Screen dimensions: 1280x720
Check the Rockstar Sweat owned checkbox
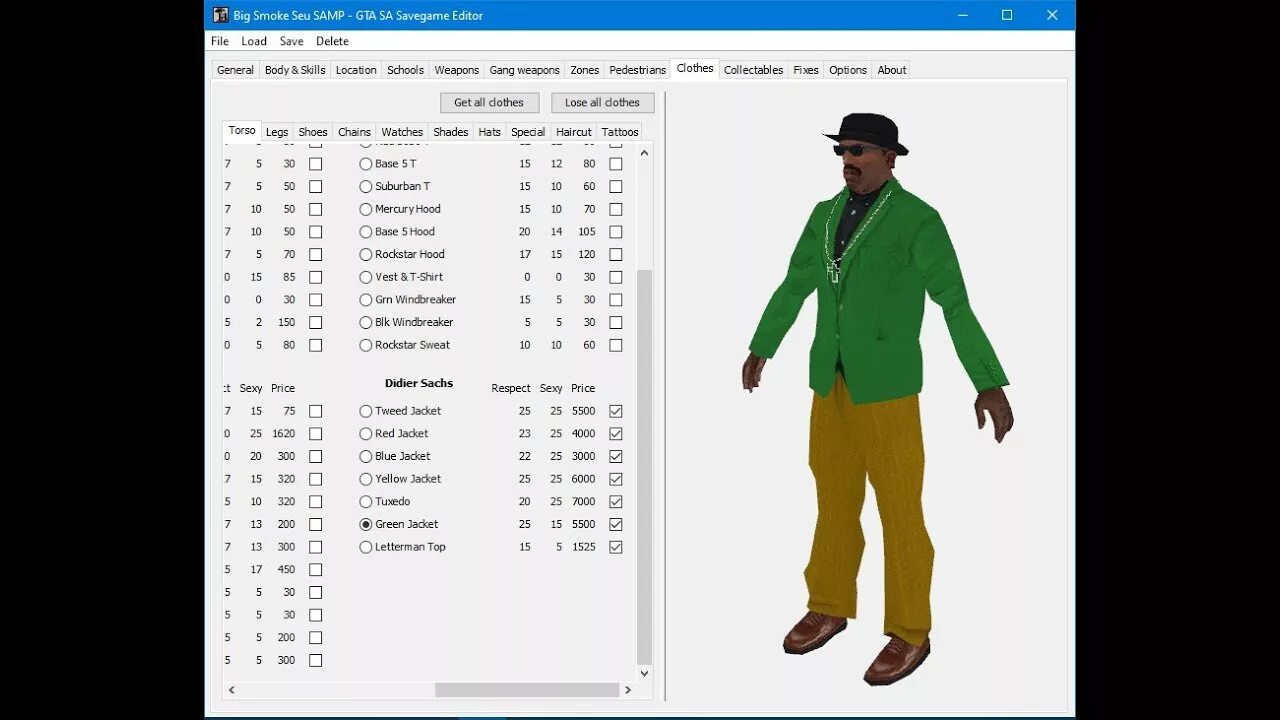point(616,345)
